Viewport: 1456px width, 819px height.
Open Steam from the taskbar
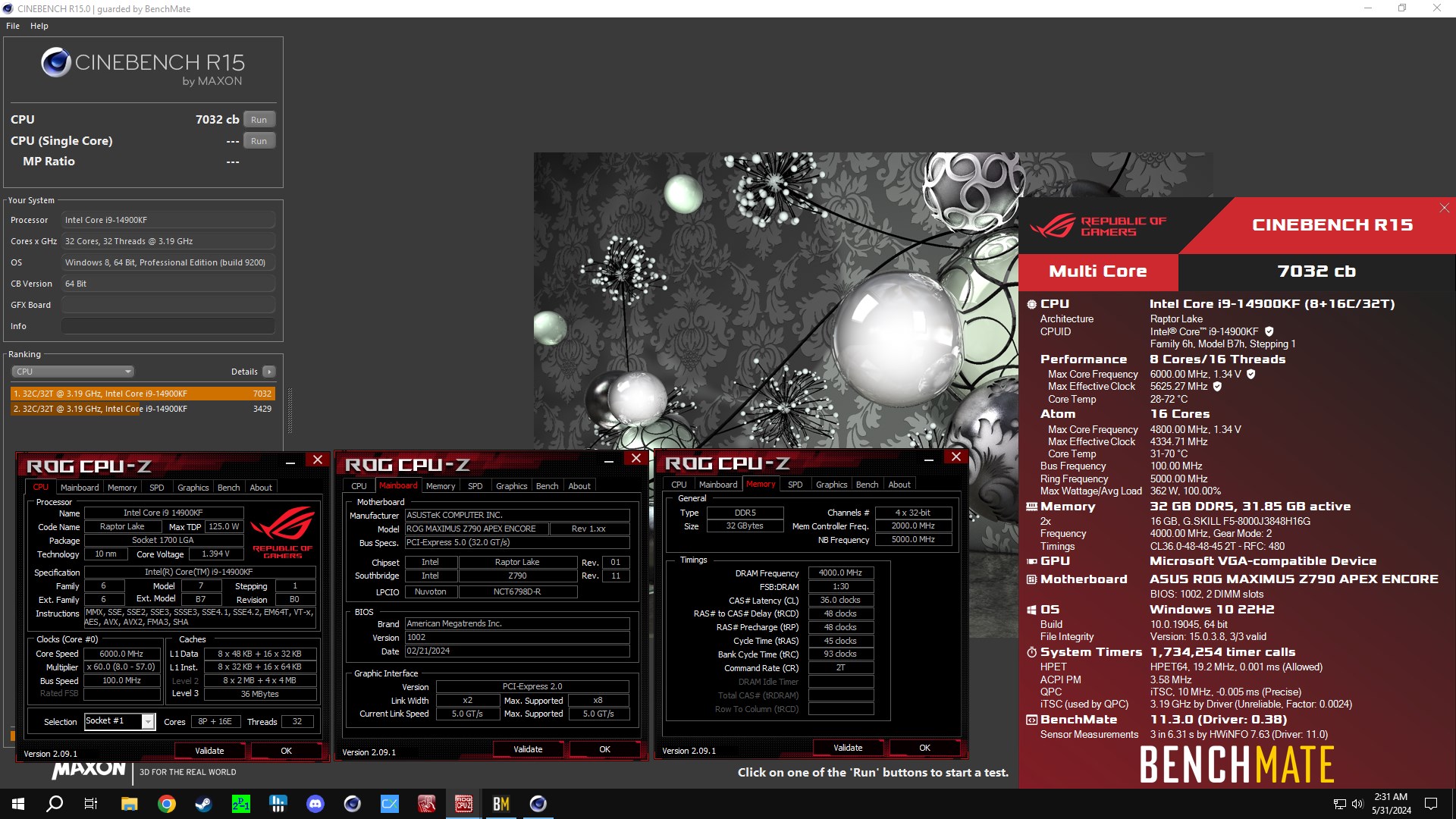click(203, 804)
